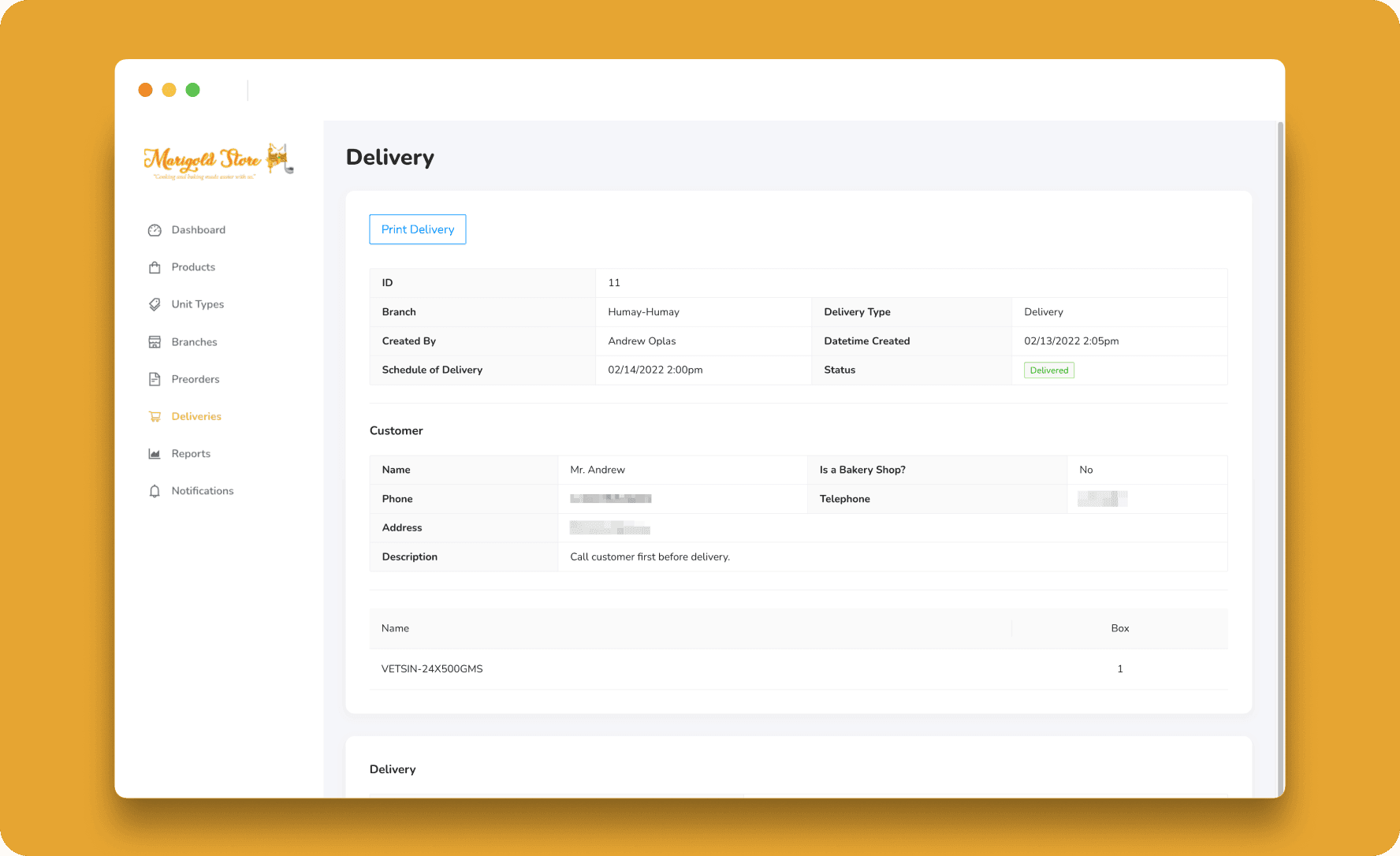This screenshot has width=1400, height=856.
Task: Click the Dashboard speedometer icon
Action: (155, 229)
